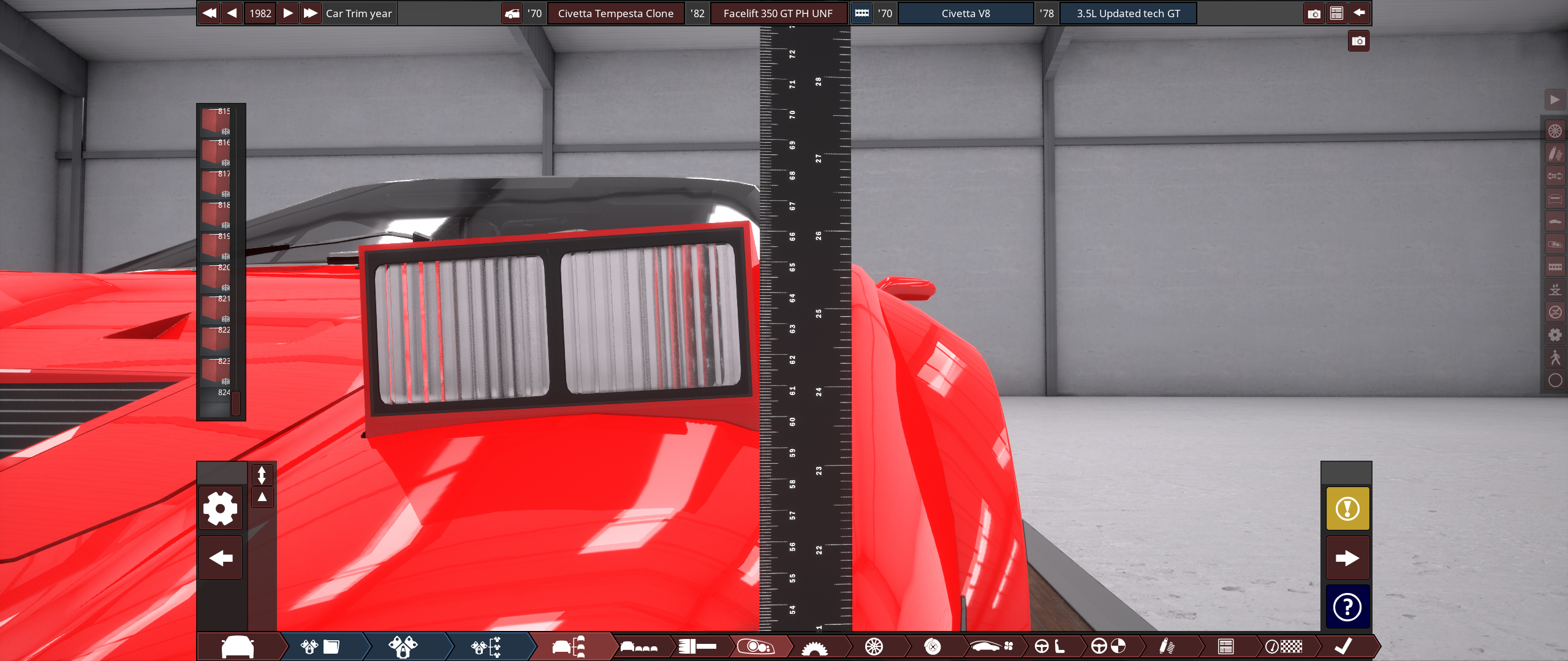This screenshot has width=1568, height=661.
Task: Select the 3.5L Updated tech GT variant
Action: click(x=1128, y=13)
